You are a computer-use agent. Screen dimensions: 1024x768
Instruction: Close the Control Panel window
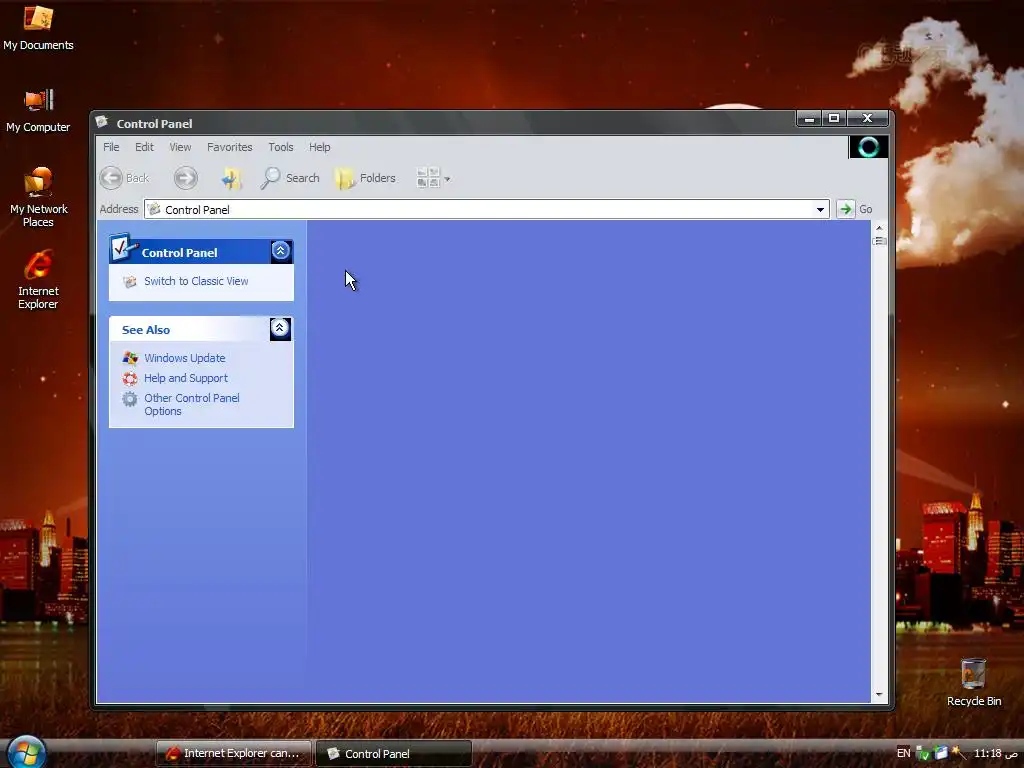click(867, 118)
